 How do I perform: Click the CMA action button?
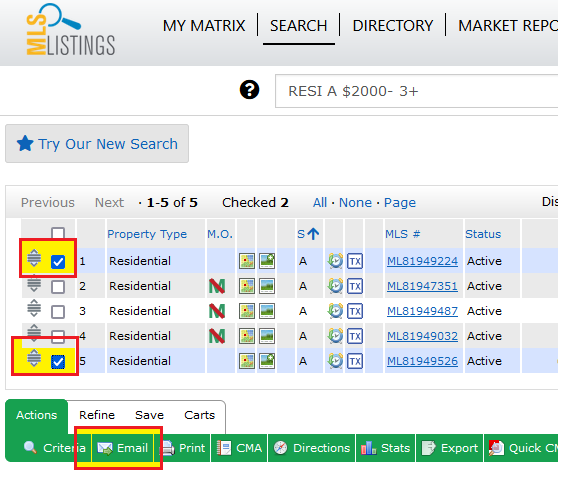239,448
